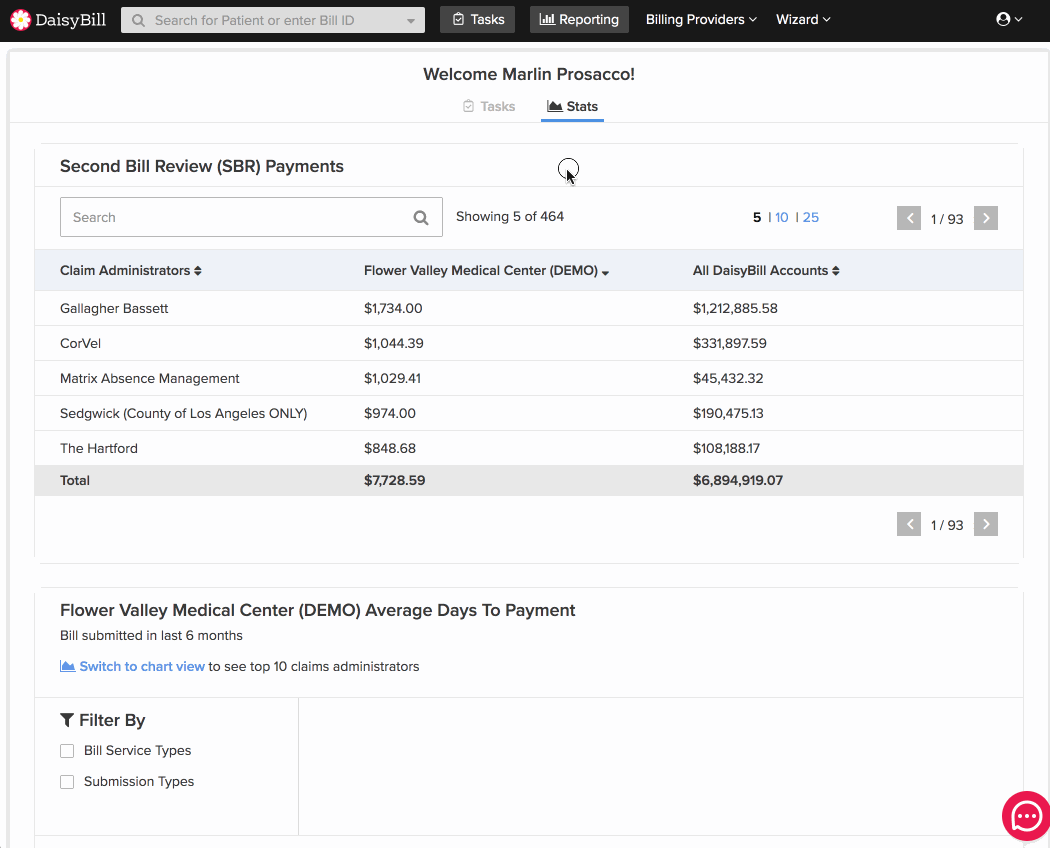This screenshot has width=1050, height=848.
Task: Select the Stats tab
Action: (x=573, y=107)
